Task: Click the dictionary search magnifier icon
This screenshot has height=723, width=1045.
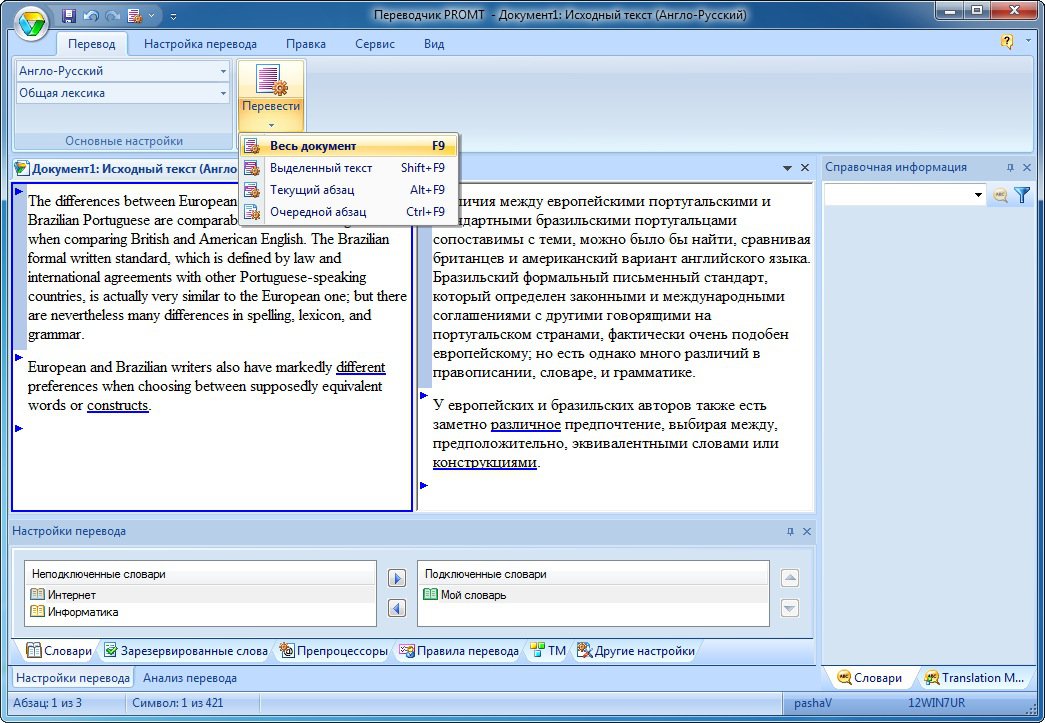Action: pyautogui.click(x=1000, y=195)
